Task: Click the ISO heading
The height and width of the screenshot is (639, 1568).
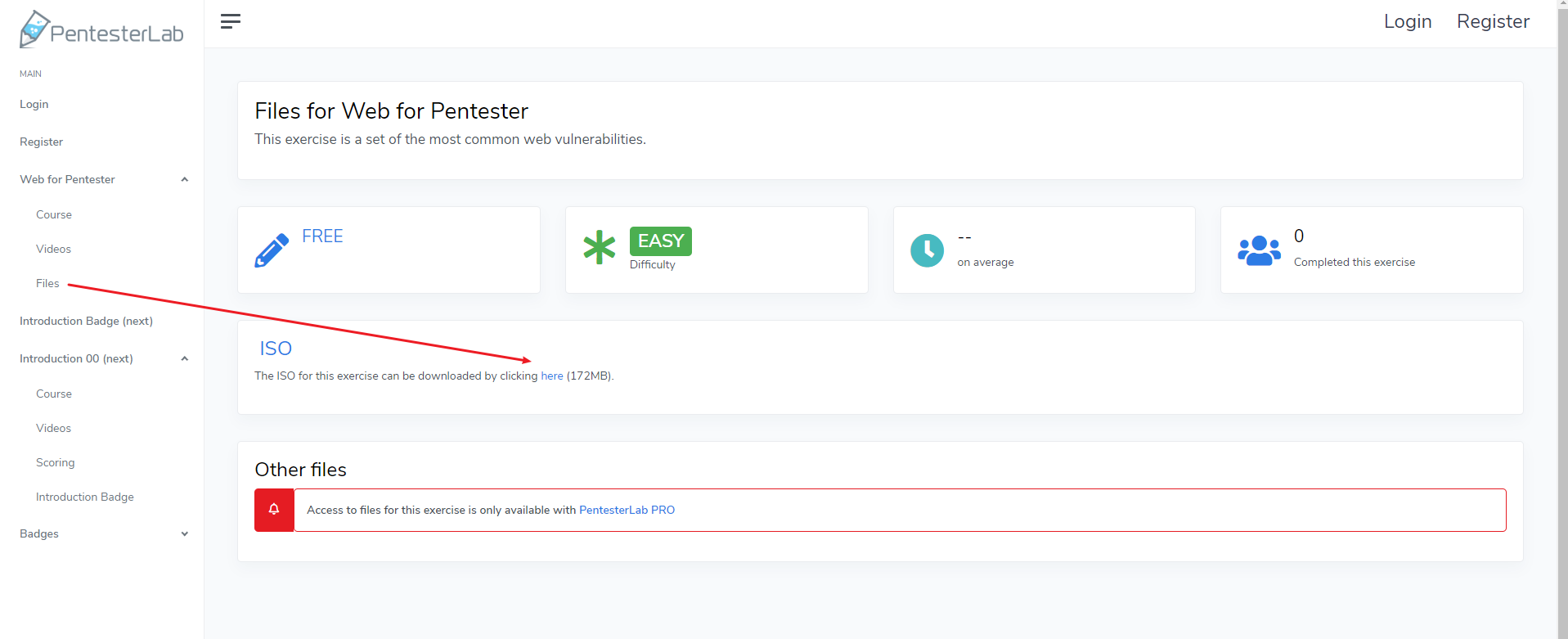Action: click(276, 349)
